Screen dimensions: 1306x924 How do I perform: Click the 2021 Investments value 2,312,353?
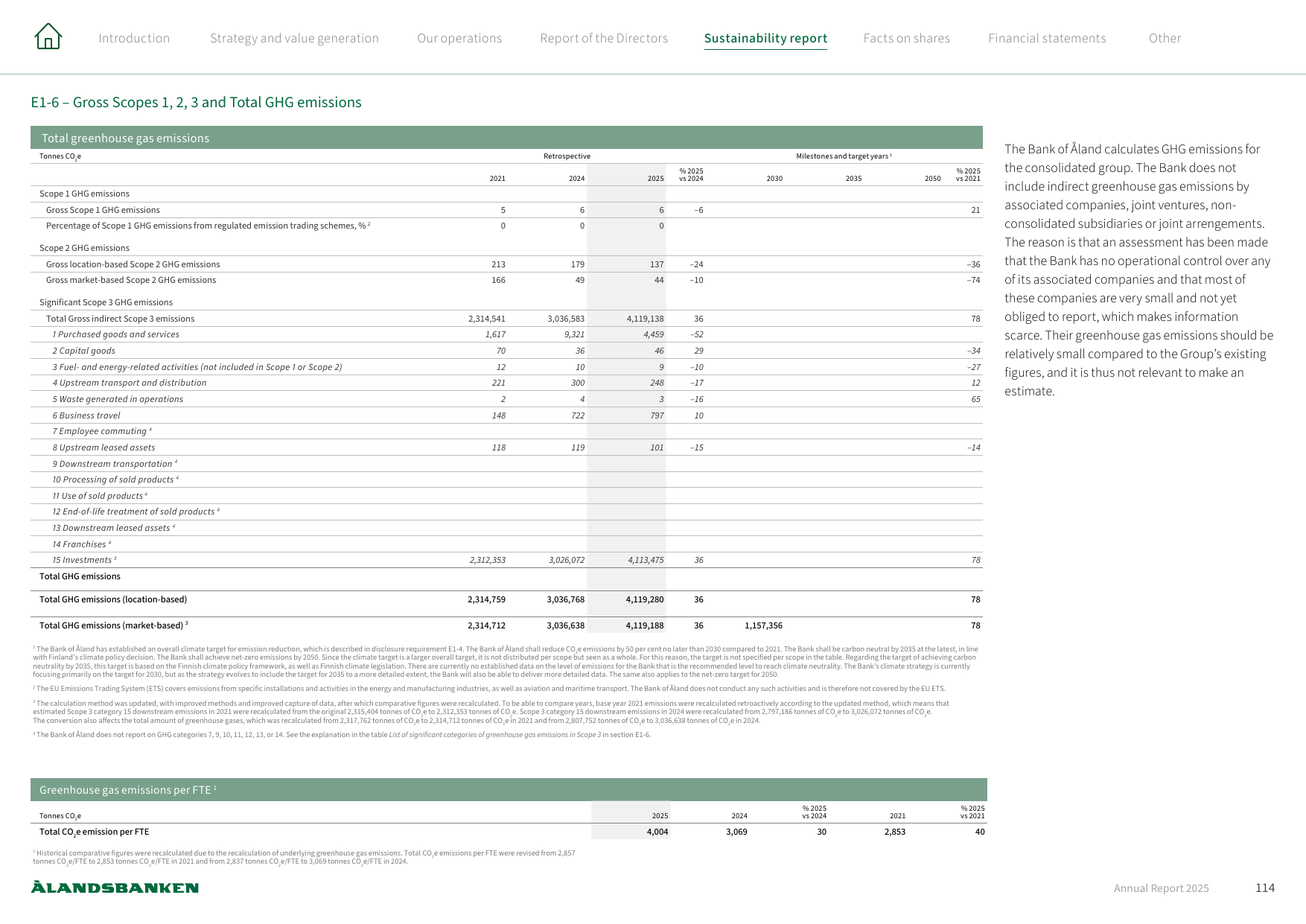coord(487,560)
